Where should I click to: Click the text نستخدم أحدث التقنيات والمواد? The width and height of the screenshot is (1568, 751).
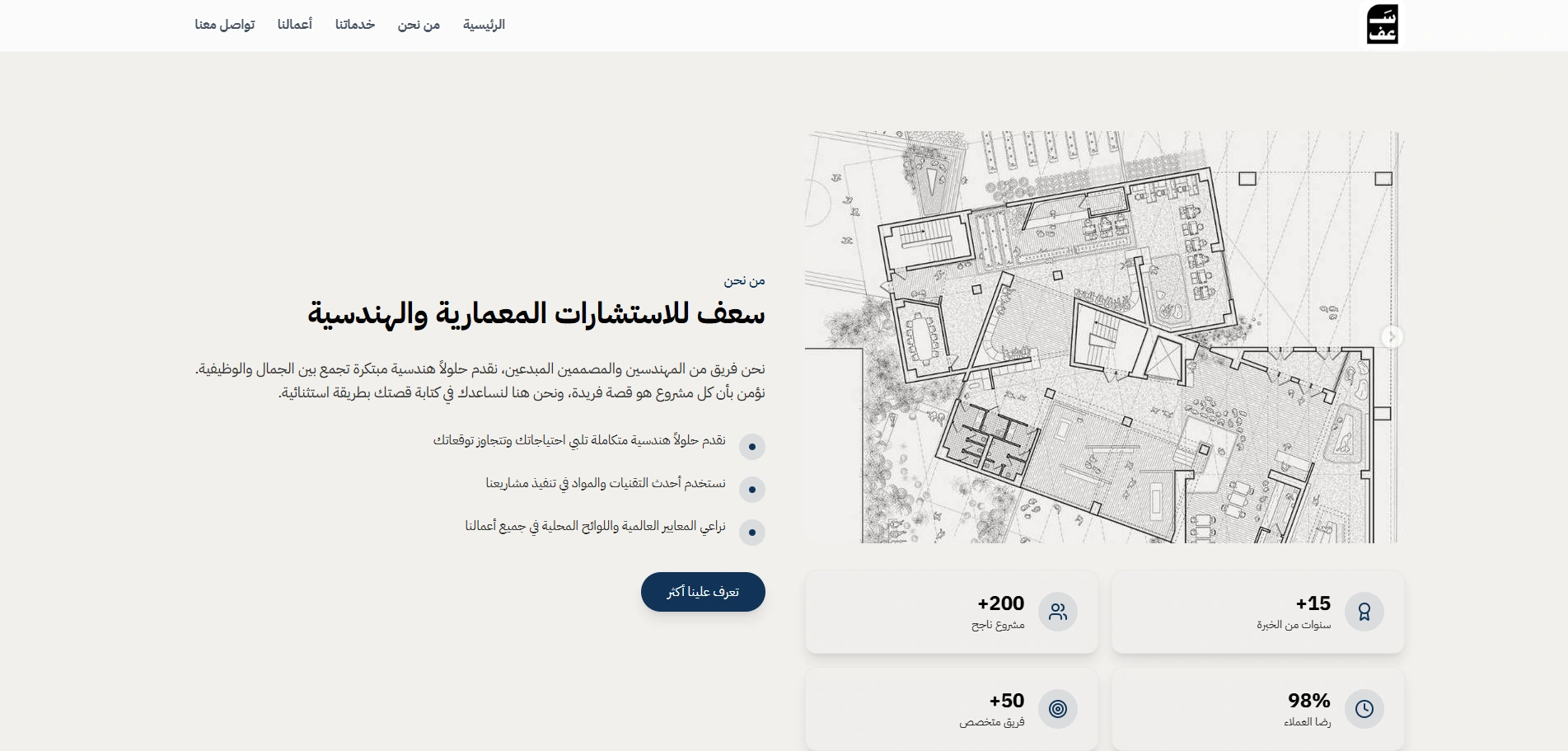pos(606,483)
